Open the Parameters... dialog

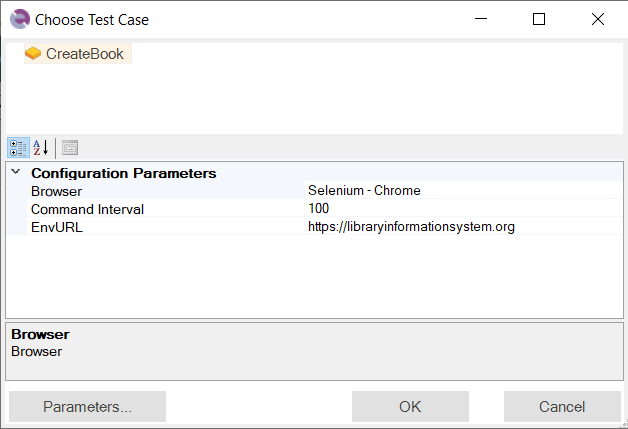[87, 406]
